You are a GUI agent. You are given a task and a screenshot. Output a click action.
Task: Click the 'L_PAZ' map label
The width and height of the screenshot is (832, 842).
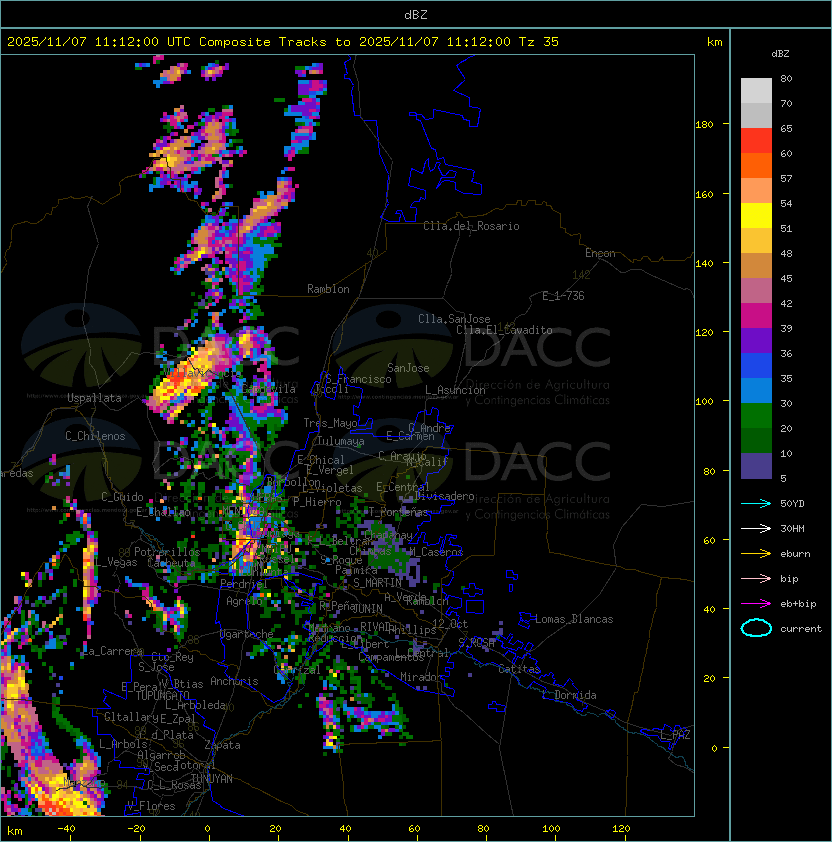pyautogui.click(x=676, y=735)
